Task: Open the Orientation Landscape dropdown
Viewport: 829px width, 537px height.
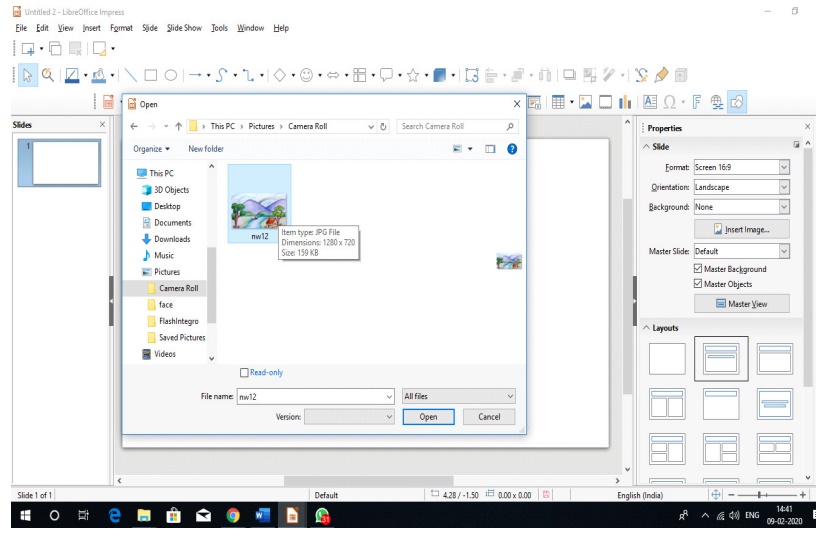Action: [x=784, y=187]
